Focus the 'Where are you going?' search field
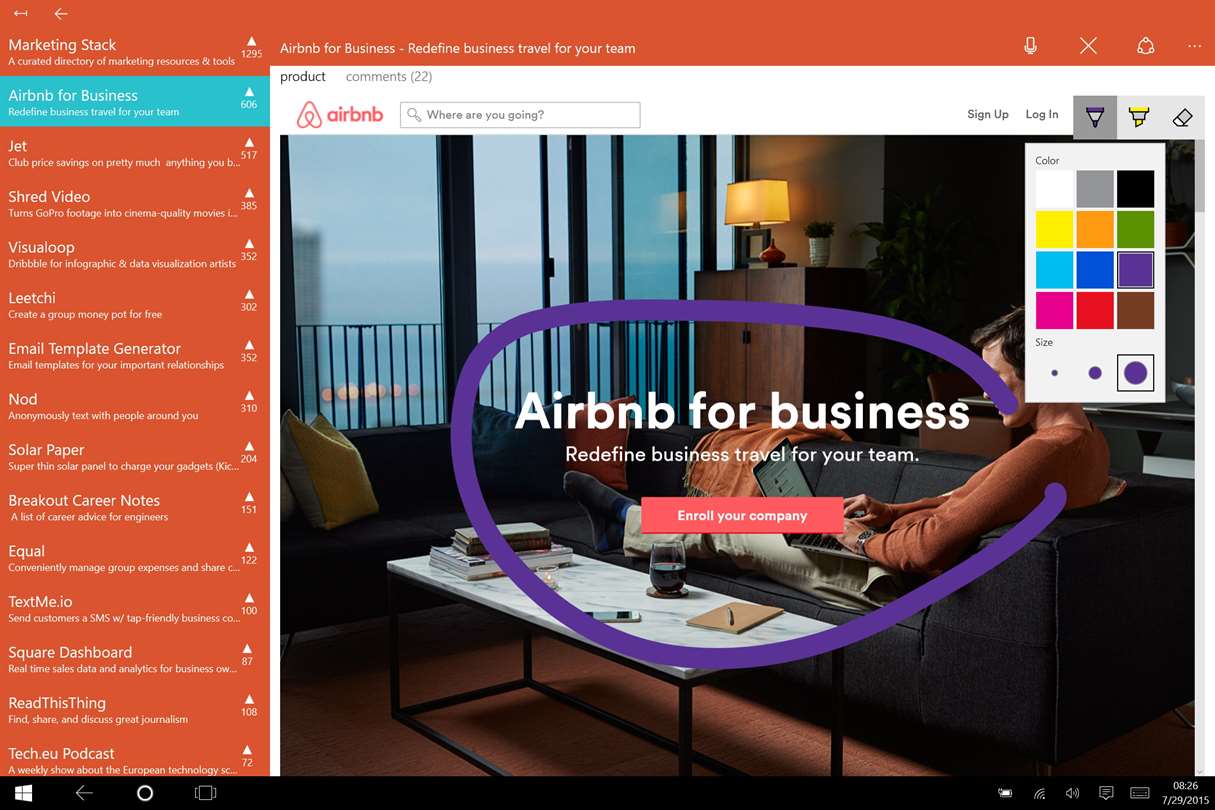Screen dimensions: 1215x810 click(520, 115)
